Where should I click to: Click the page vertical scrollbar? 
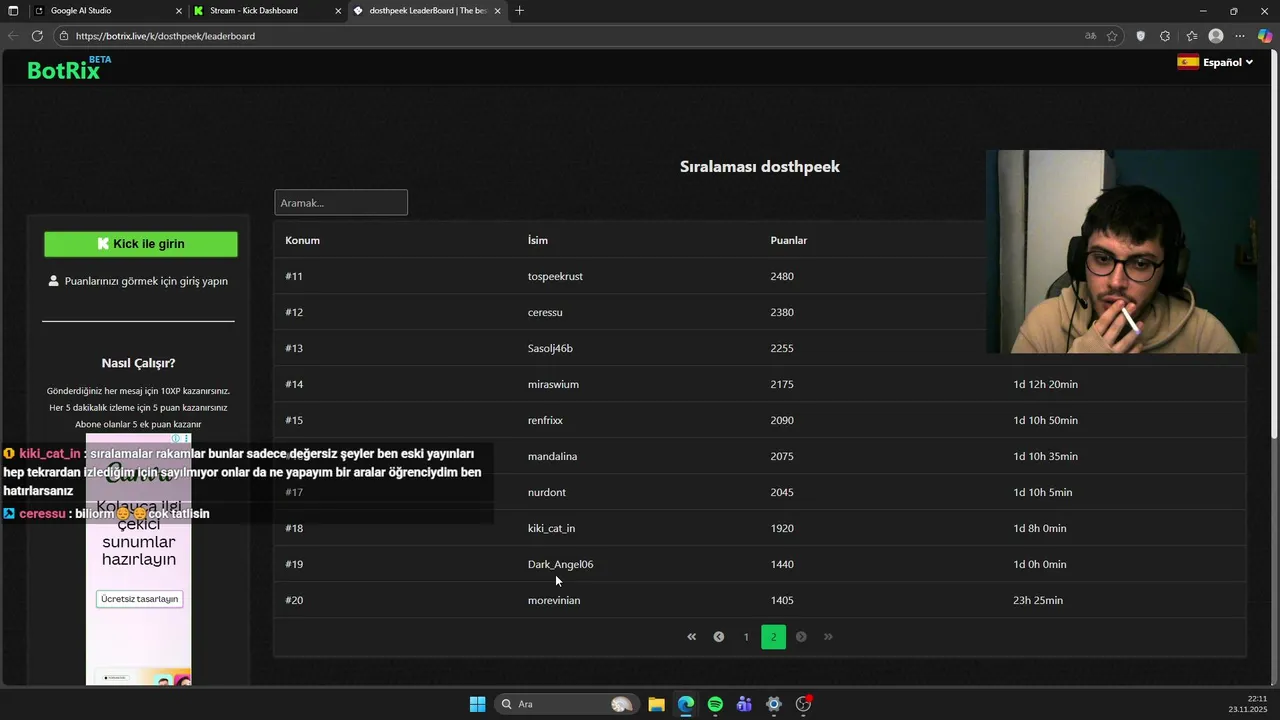tap(1274, 246)
